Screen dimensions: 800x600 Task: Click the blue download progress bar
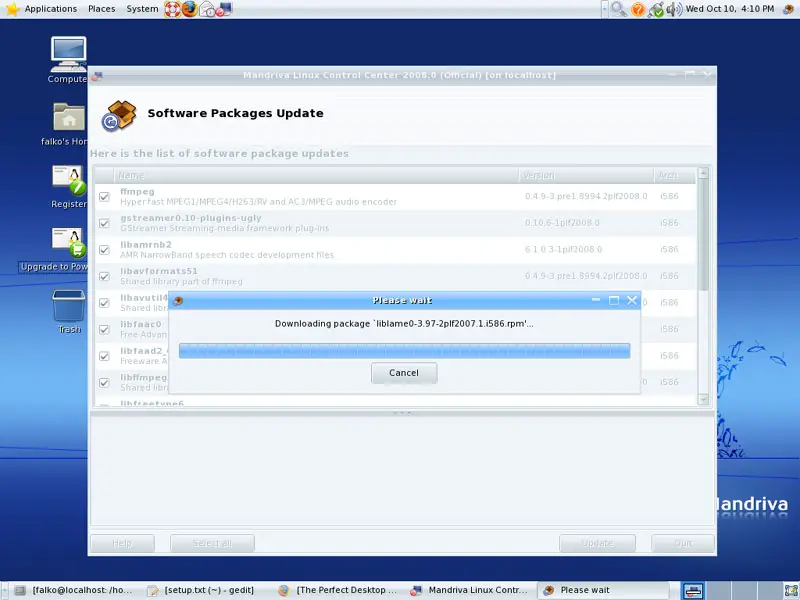pos(405,351)
